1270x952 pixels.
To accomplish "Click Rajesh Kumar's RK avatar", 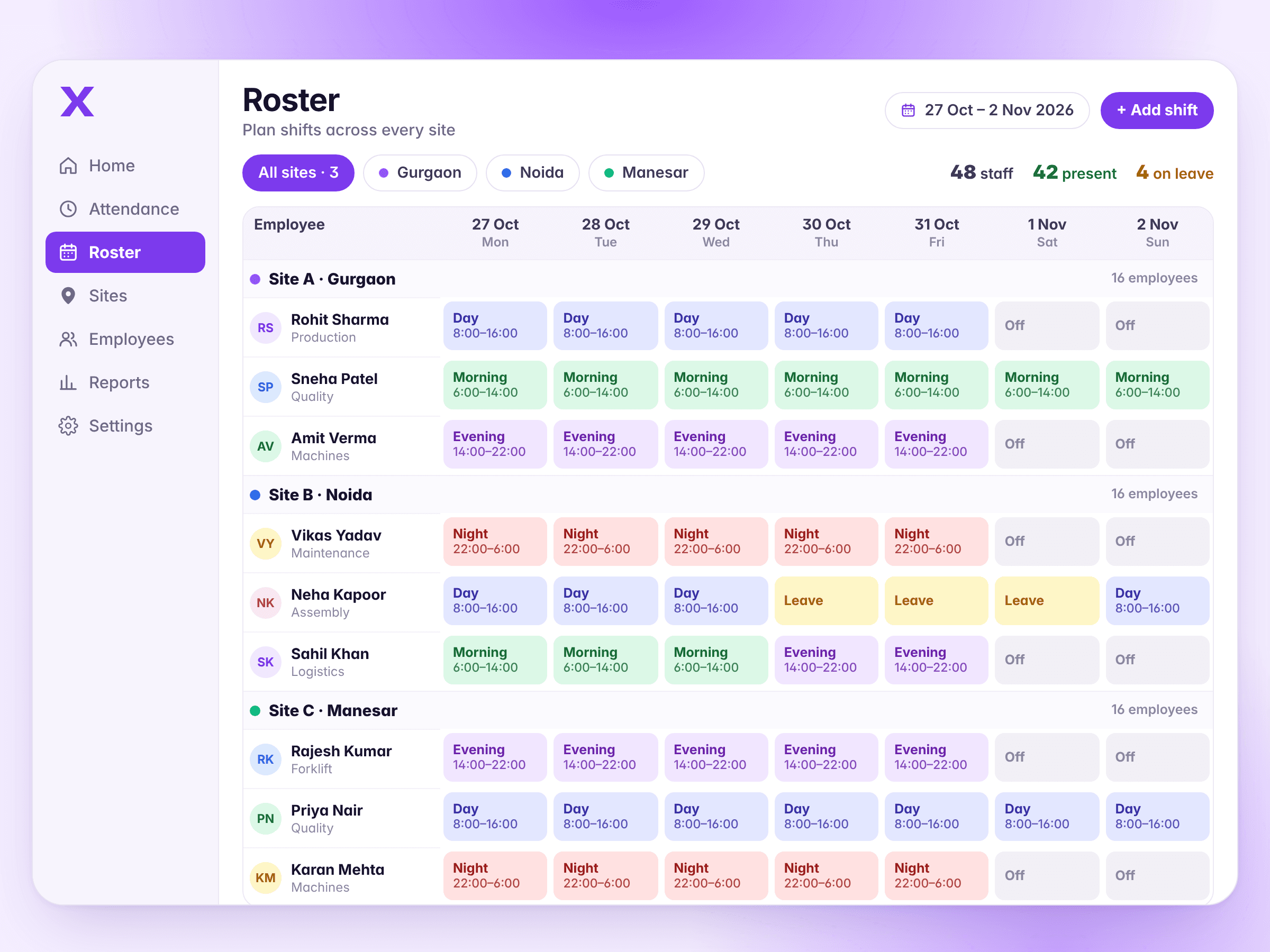I will pyautogui.click(x=265, y=759).
